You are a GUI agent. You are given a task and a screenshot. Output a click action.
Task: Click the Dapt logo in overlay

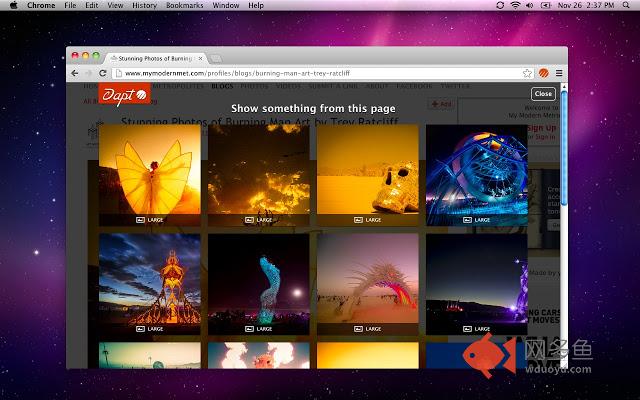124,94
